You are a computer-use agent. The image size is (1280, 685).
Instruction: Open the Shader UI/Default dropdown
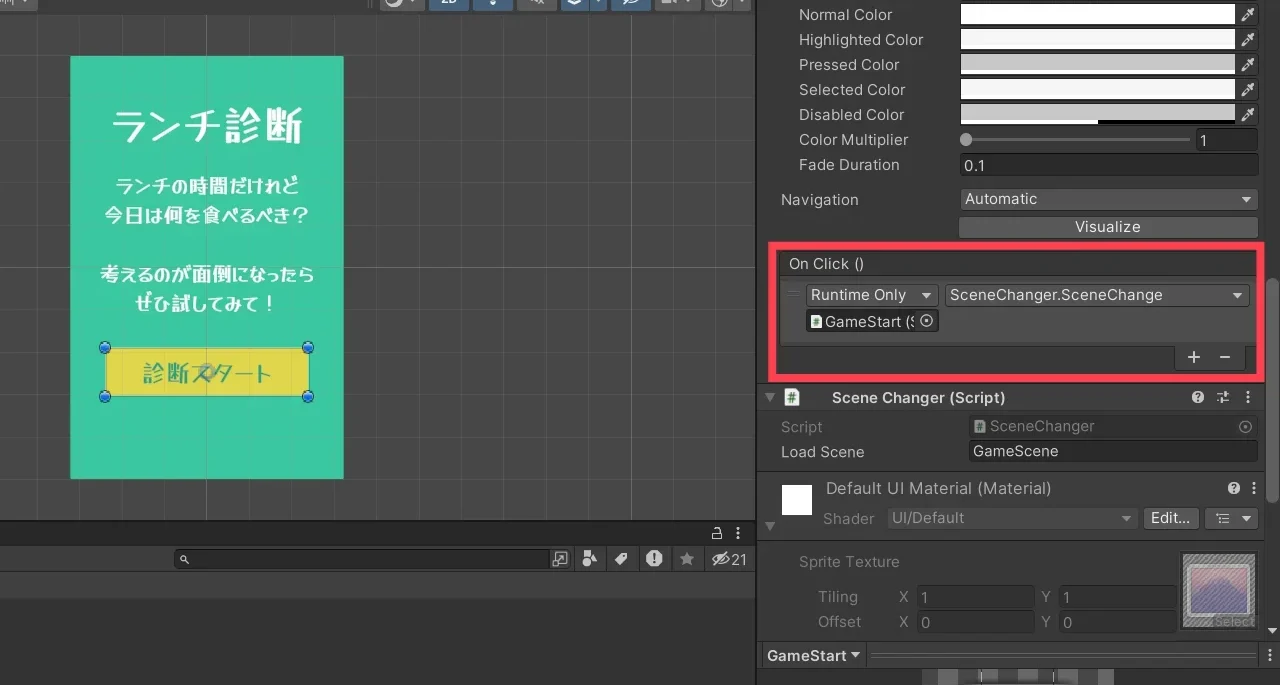pos(1012,518)
